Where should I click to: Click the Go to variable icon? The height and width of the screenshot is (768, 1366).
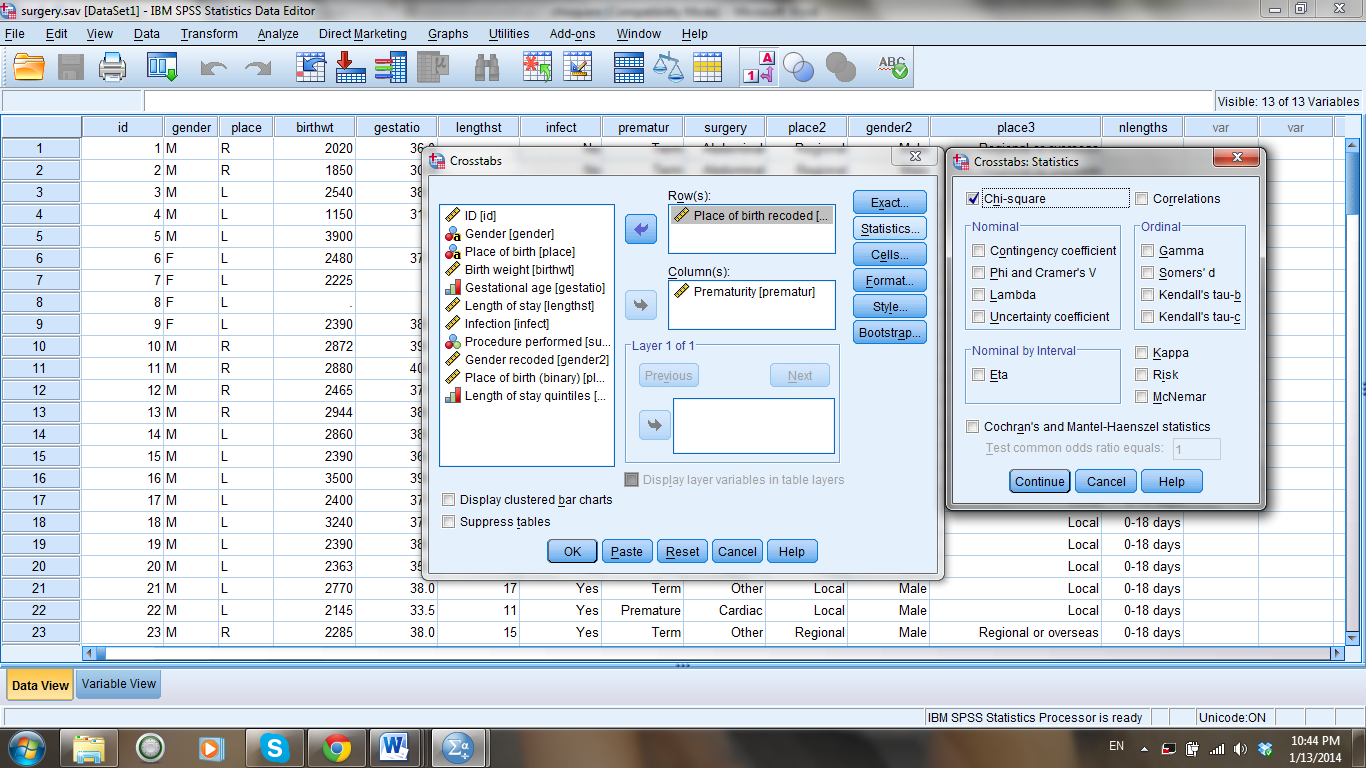pyautogui.click(x=351, y=67)
